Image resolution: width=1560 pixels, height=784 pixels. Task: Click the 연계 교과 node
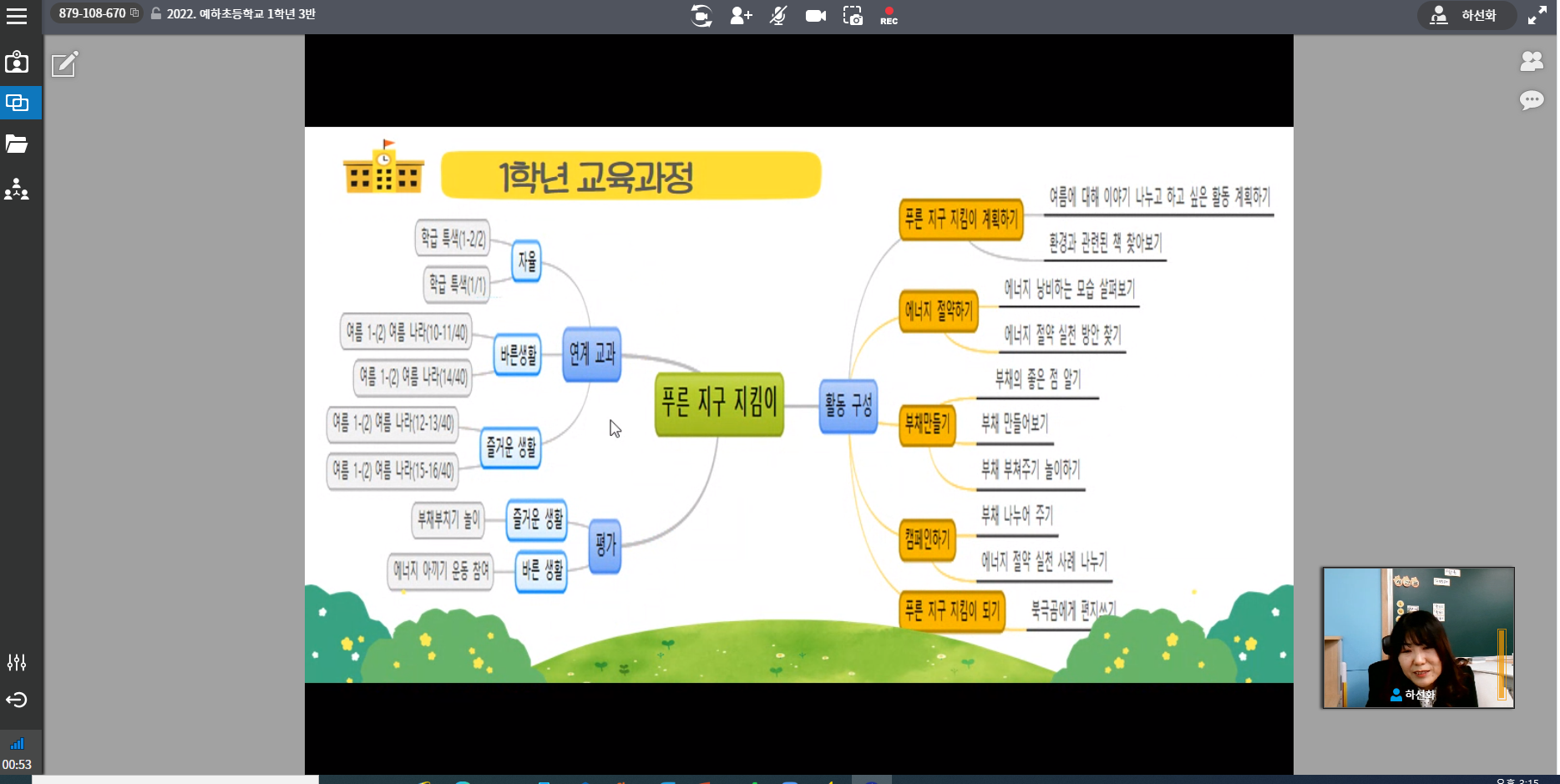pyautogui.click(x=592, y=354)
